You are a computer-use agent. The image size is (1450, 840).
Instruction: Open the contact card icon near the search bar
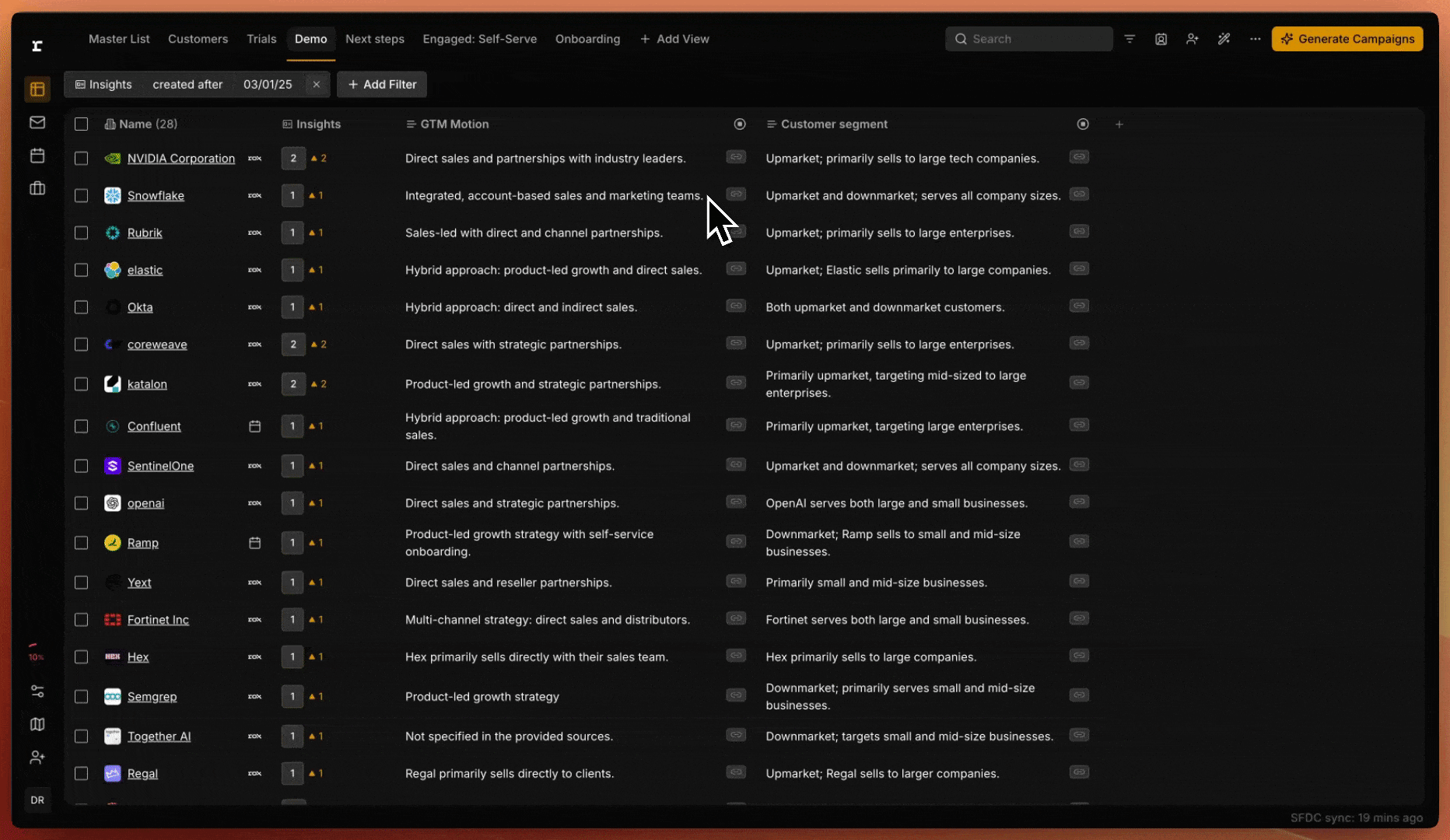point(1161,38)
